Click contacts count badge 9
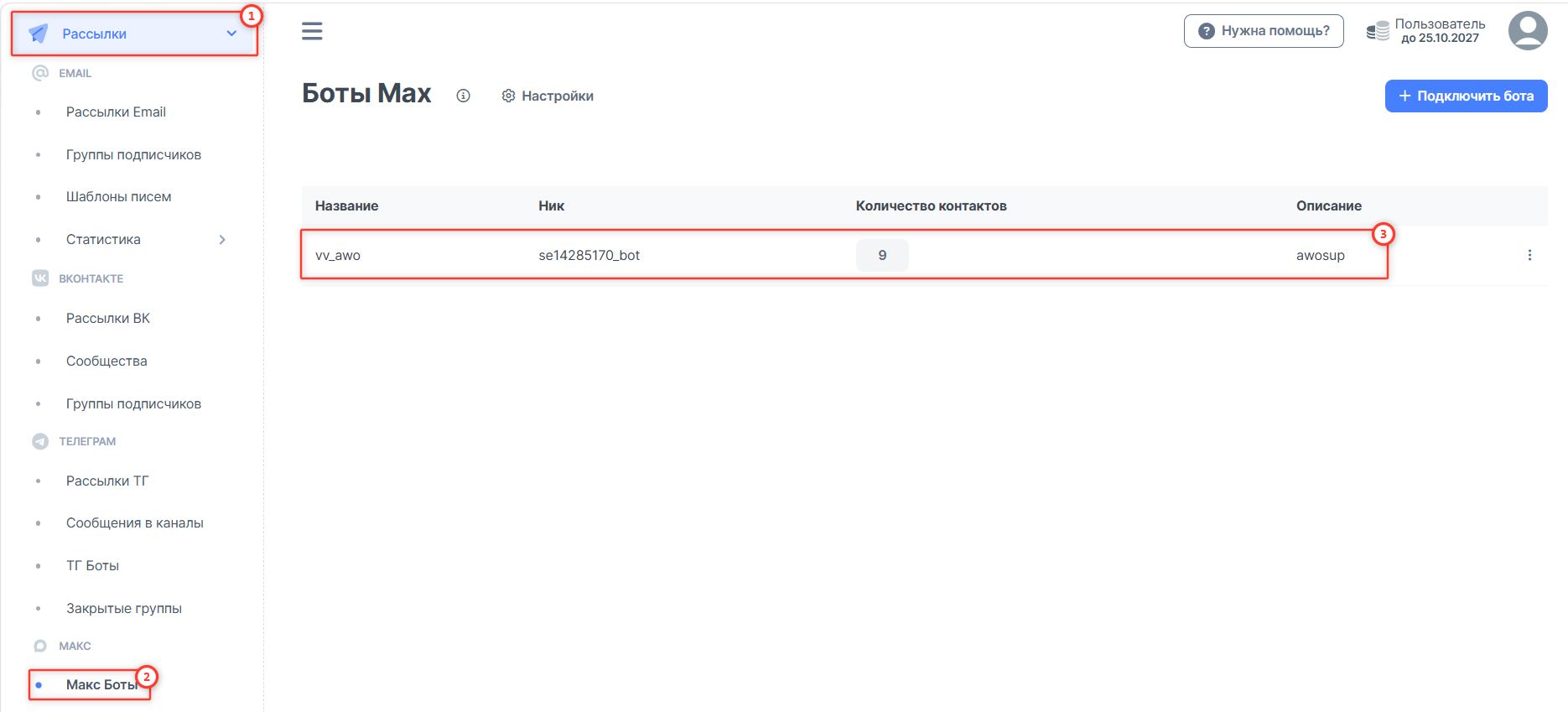This screenshot has width=1568, height=712. (x=882, y=255)
